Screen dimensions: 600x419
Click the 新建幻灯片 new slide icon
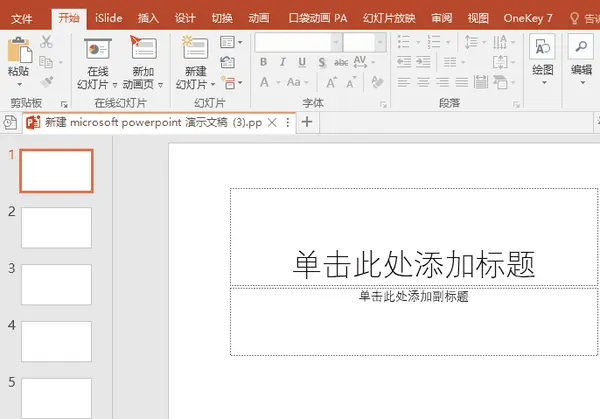point(195,48)
